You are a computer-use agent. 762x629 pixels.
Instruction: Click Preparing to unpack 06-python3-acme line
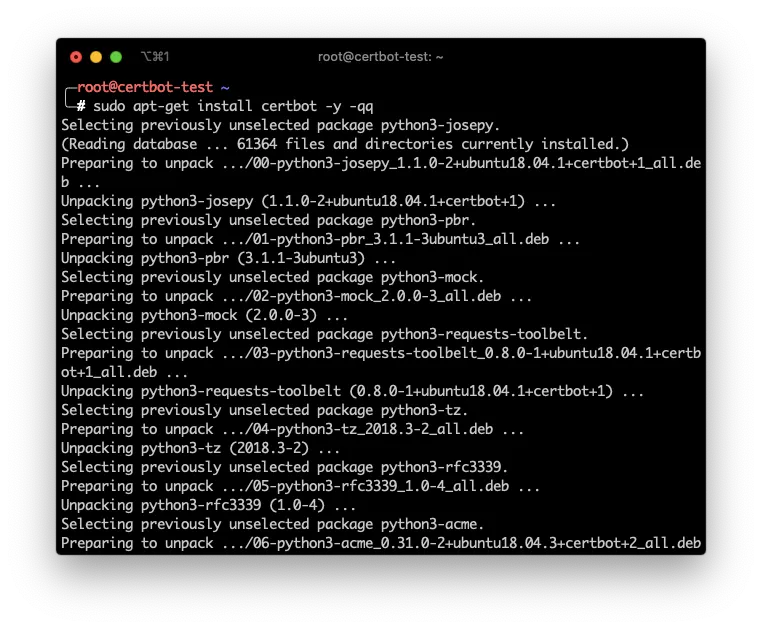[x=381, y=542]
